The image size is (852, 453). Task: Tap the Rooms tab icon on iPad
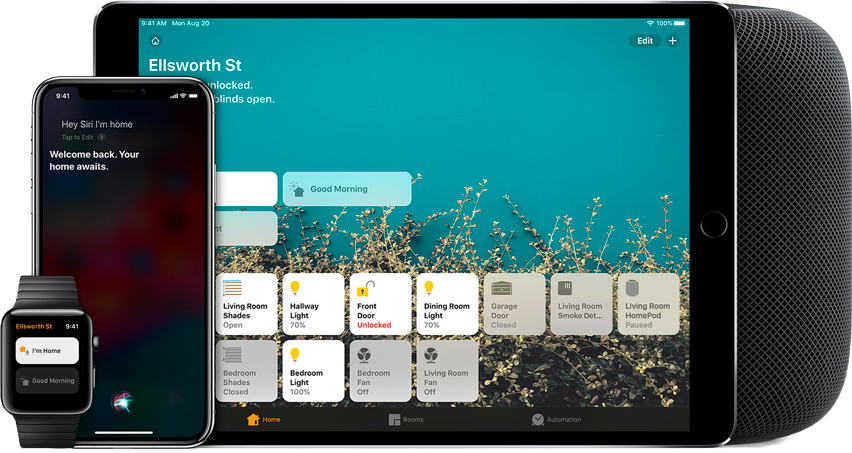[x=394, y=419]
